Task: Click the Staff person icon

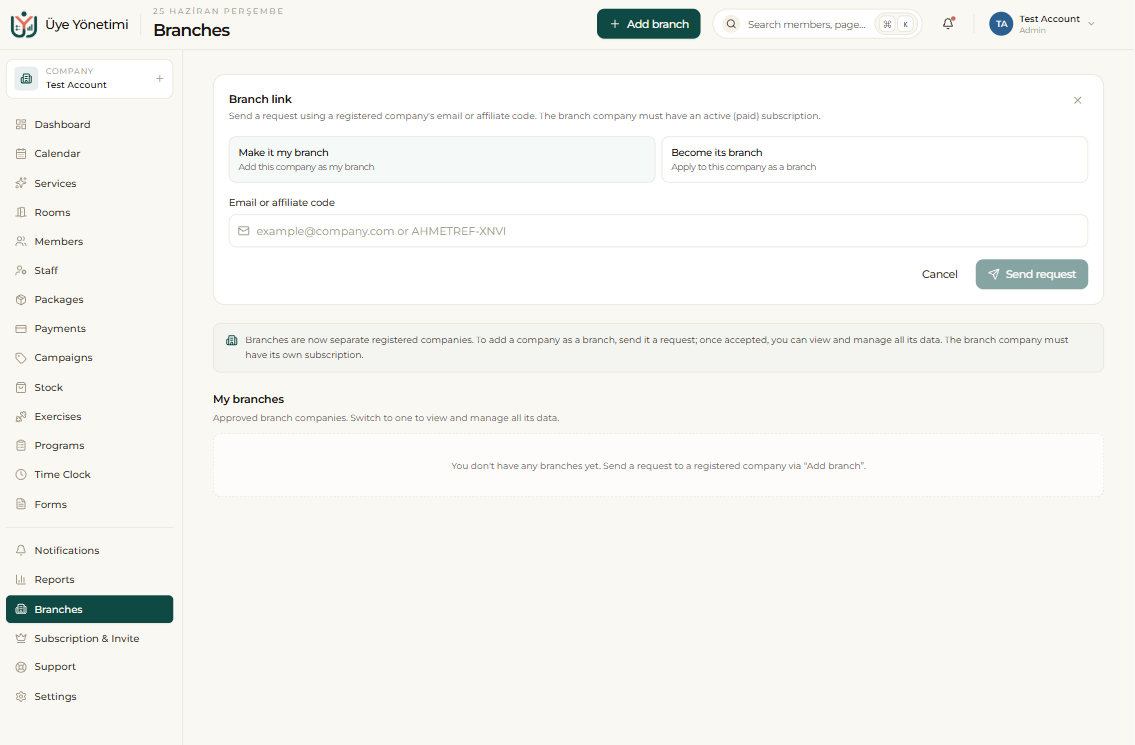Action: (21, 270)
